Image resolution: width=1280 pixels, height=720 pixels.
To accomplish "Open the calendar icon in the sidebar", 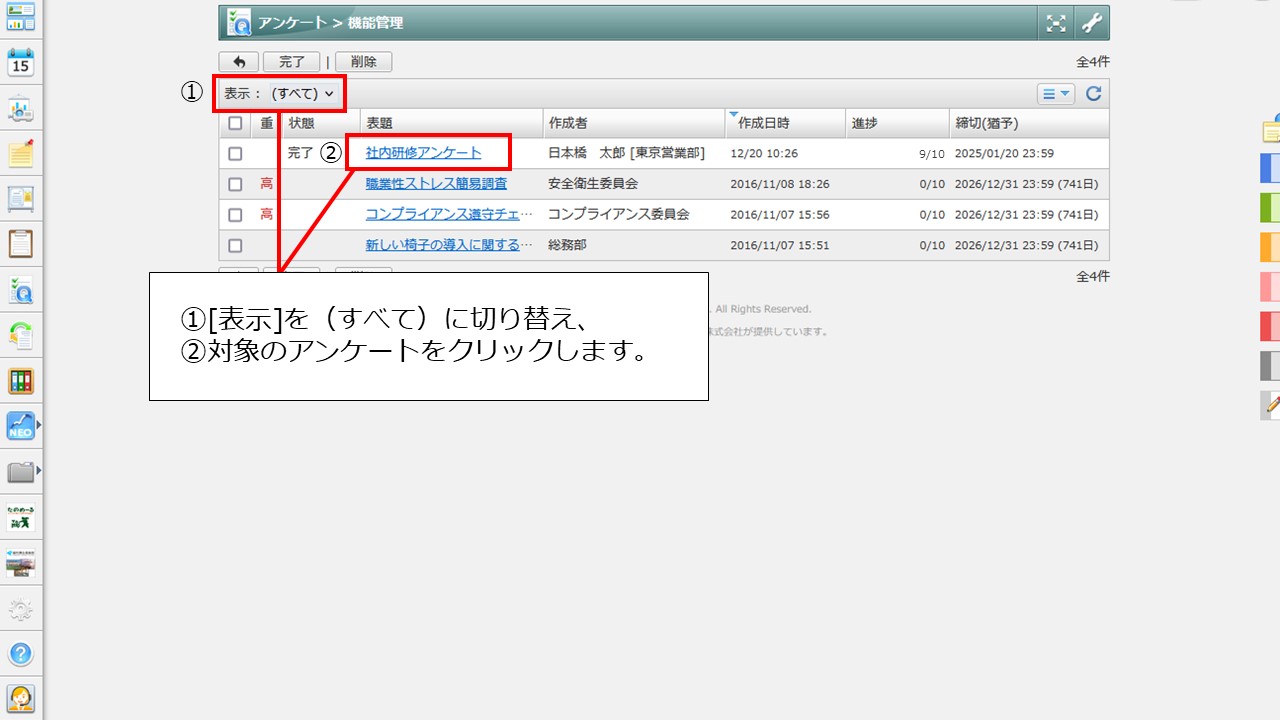I will (x=21, y=63).
